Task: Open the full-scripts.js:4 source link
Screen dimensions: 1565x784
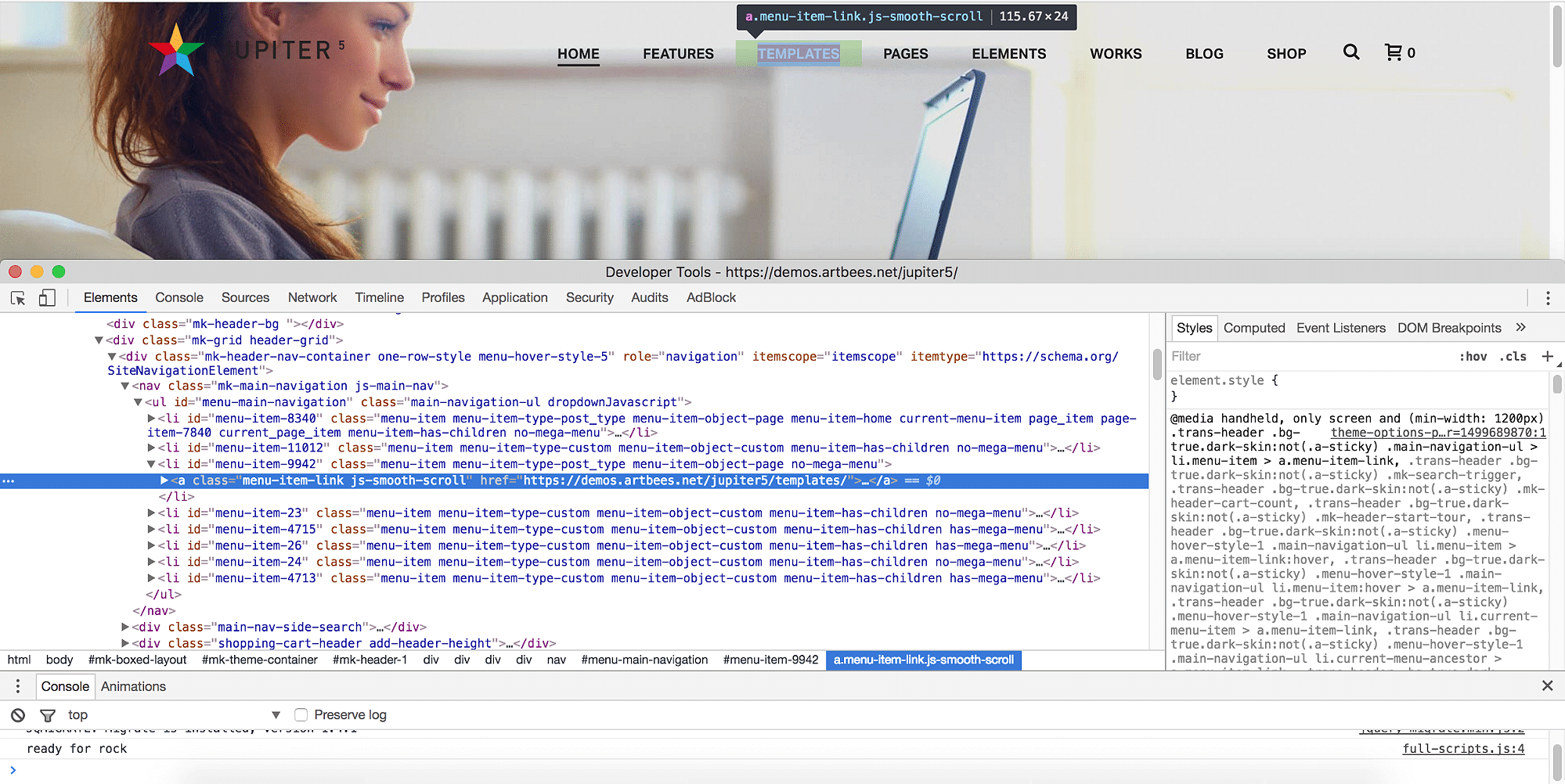Action: [1463, 749]
